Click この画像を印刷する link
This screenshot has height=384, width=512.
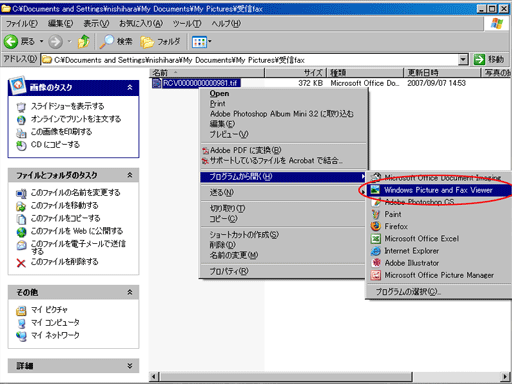coord(61,132)
